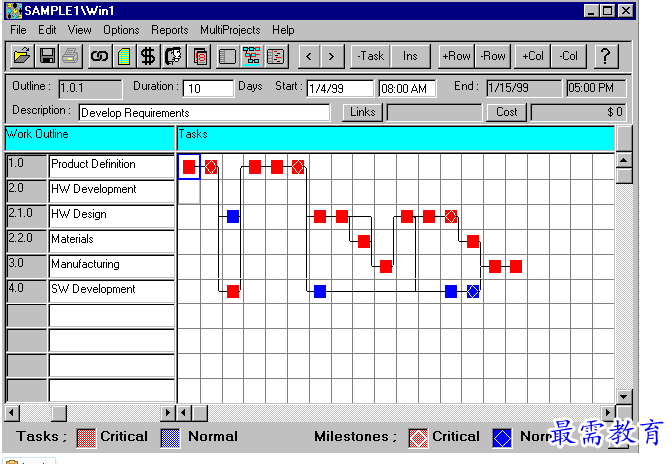Select the HW Design outline row
Screen dimensions: 672x464
pos(91,216)
